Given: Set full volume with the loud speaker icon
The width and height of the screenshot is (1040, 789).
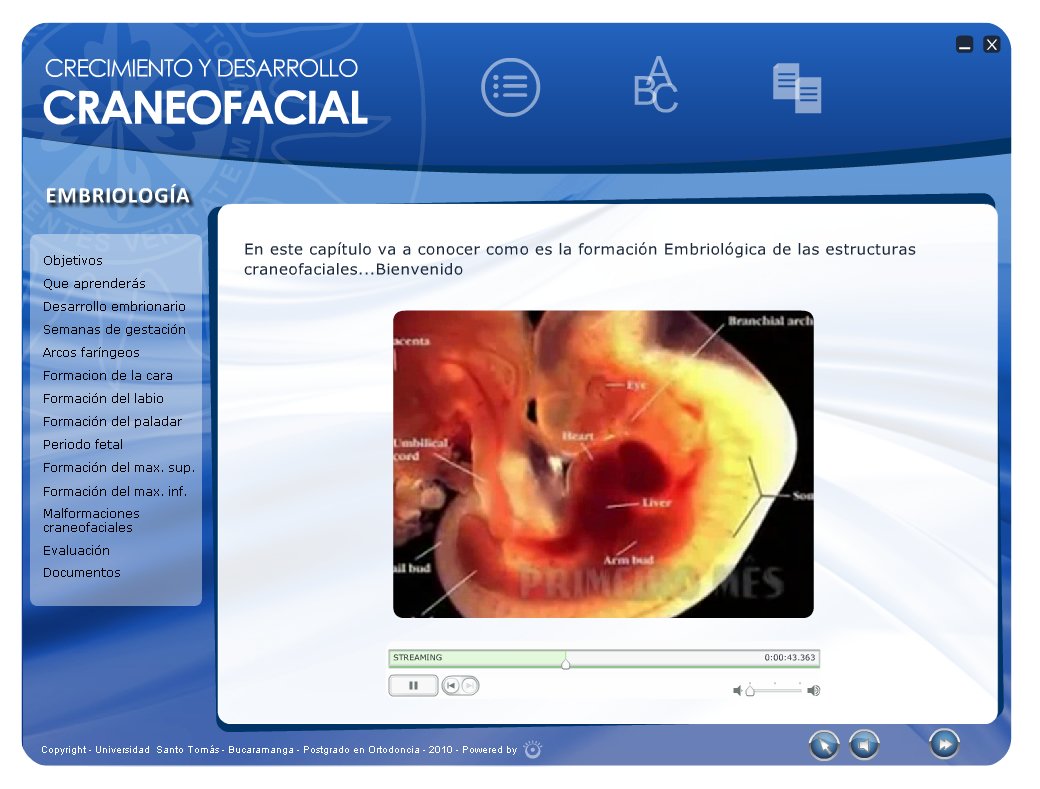Looking at the screenshot, I should pos(813,688).
